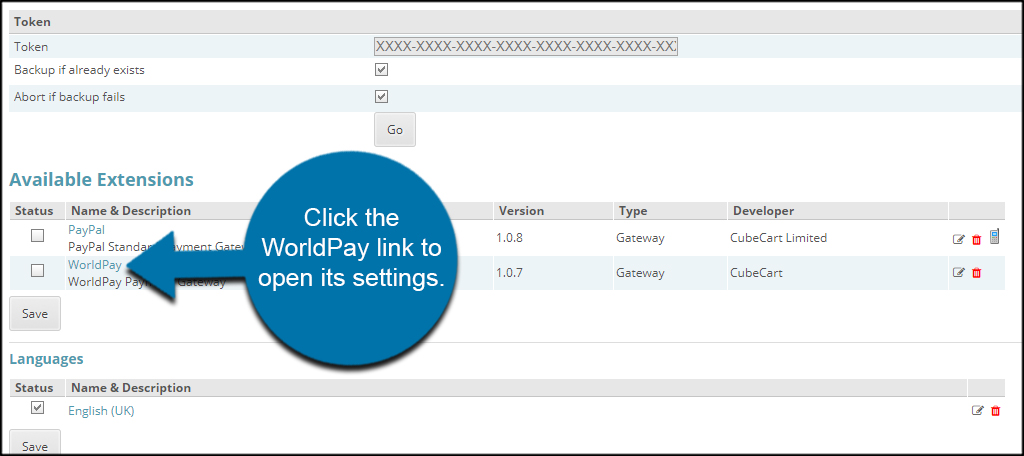
Task: Edit the PayPal extension
Action: tap(959, 239)
